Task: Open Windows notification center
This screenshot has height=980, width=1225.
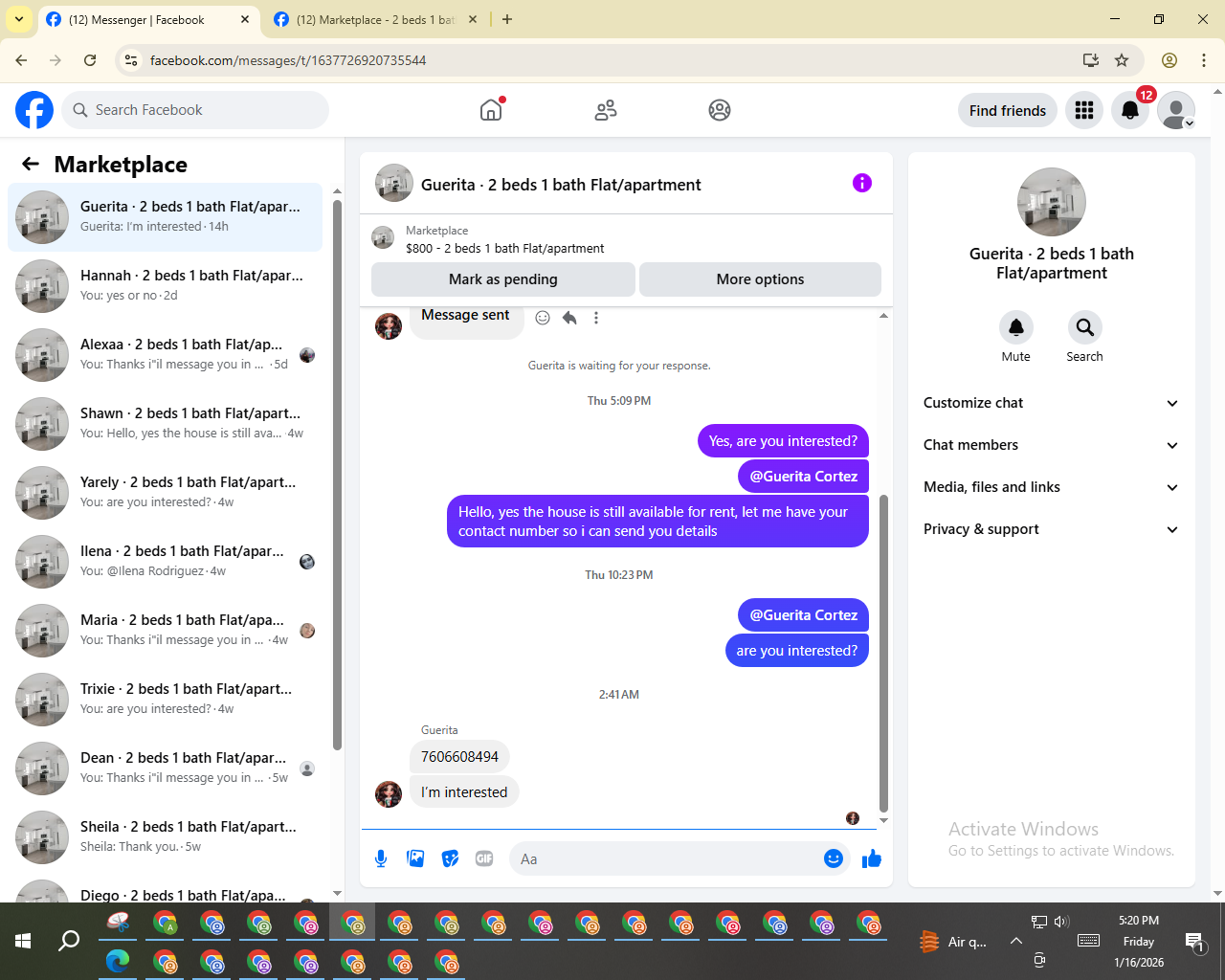Action: [1193, 942]
